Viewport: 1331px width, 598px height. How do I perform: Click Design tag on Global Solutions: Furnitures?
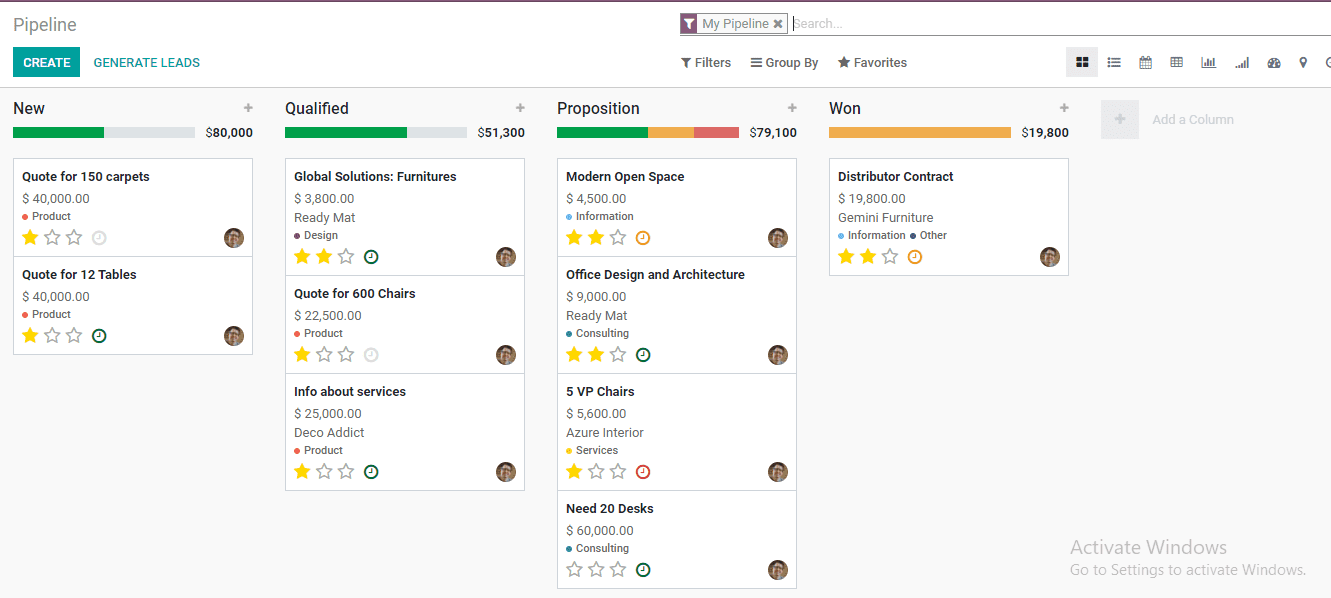pyautogui.click(x=316, y=236)
